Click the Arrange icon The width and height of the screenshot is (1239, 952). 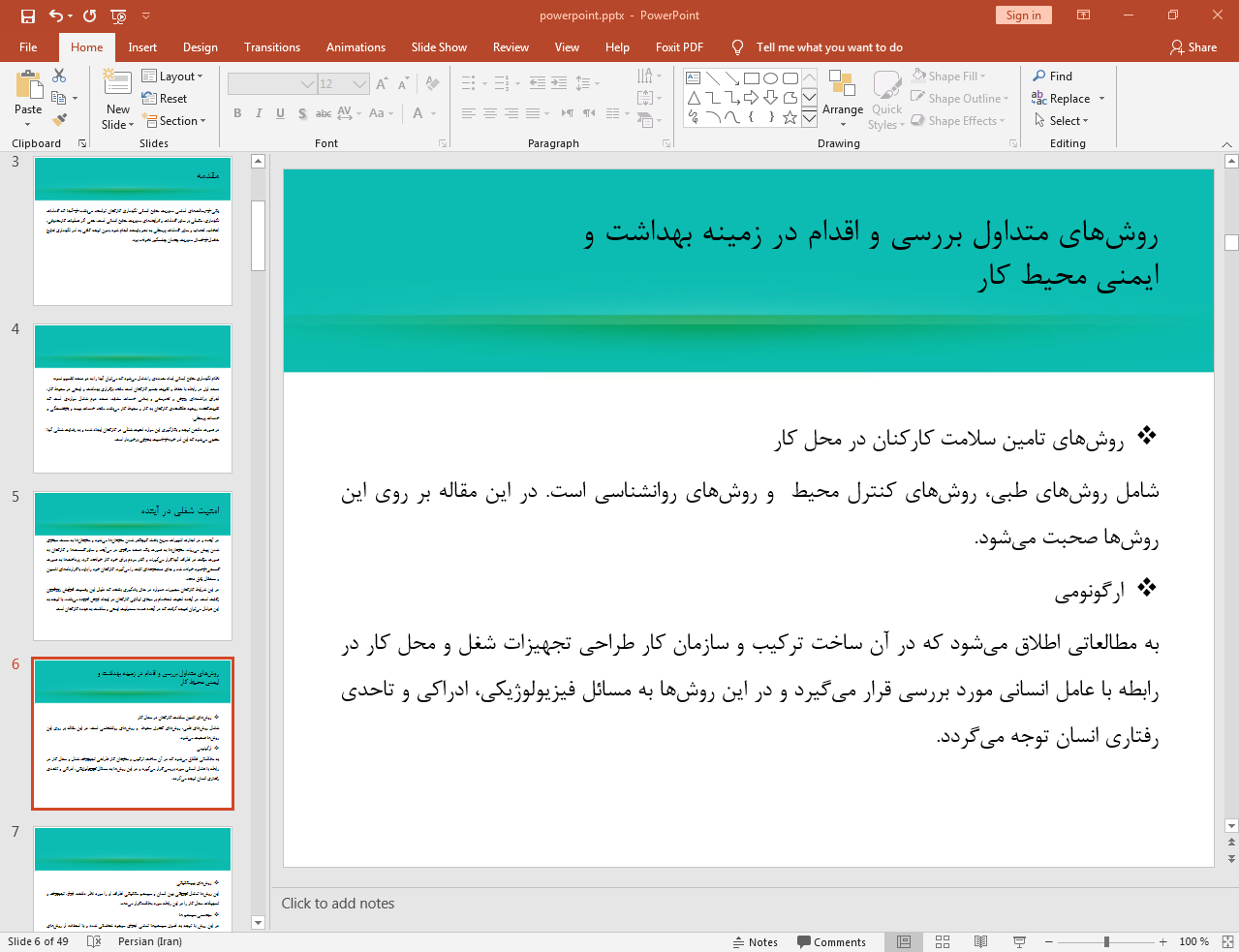pos(843,84)
